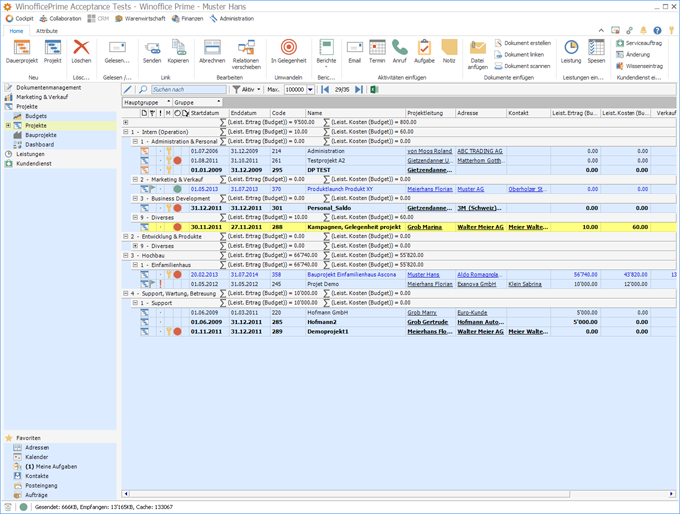Image resolution: width=680 pixels, height=514 pixels.
Task: Insert an Email activity
Action: tap(355, 52)
